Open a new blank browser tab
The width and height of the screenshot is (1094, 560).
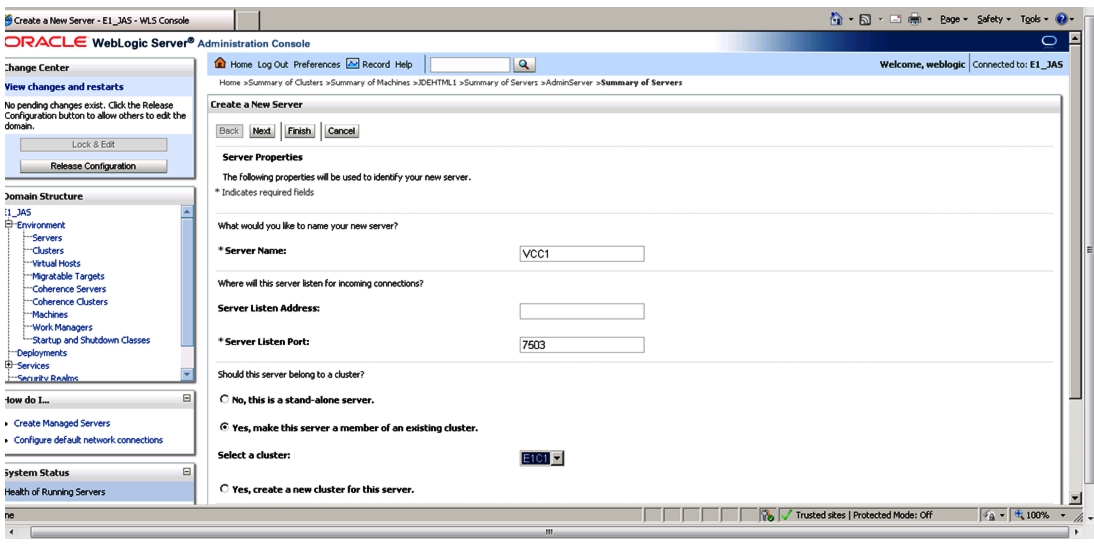coord(248,20)
